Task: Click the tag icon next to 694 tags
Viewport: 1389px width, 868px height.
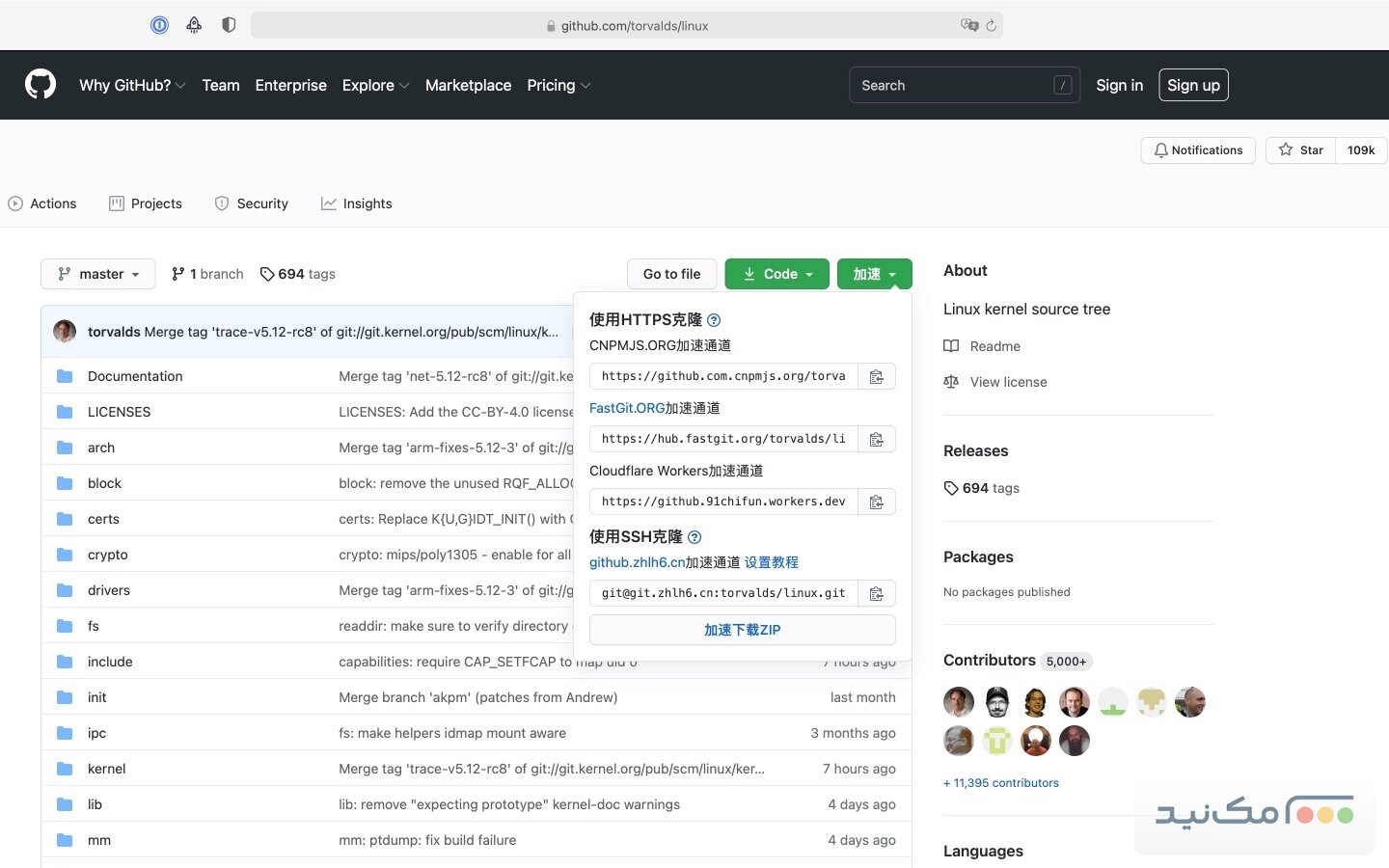Action: click(x=266, y=274)
